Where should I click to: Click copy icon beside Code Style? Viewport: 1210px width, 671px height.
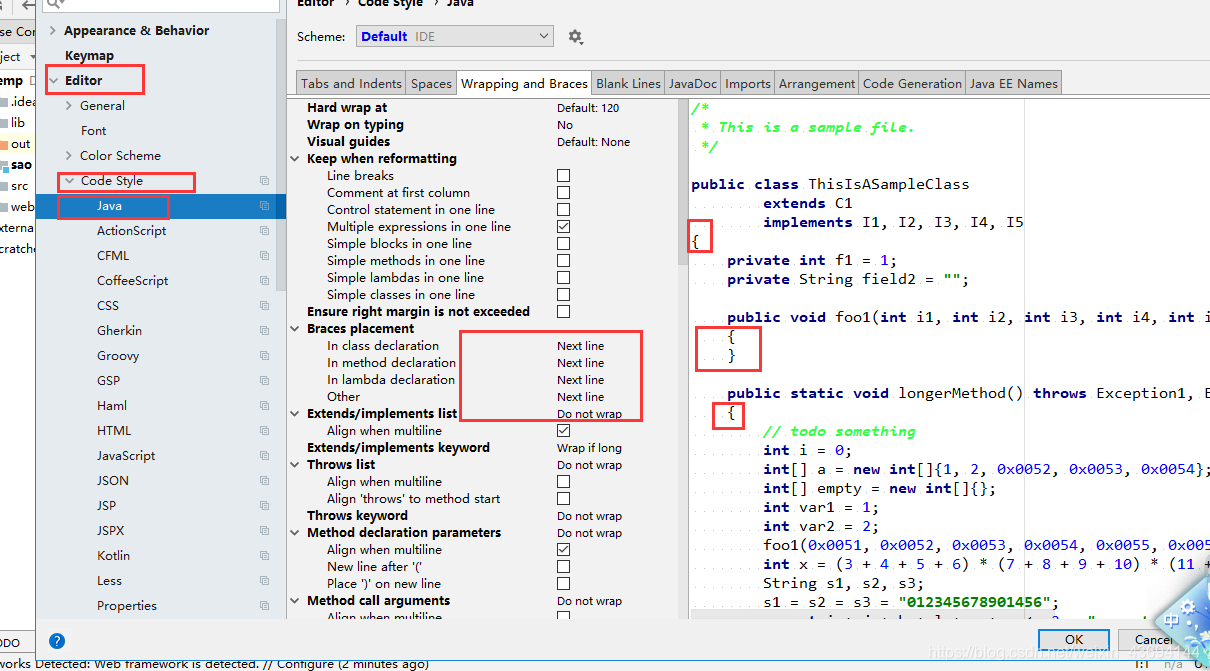coord(264,181)
